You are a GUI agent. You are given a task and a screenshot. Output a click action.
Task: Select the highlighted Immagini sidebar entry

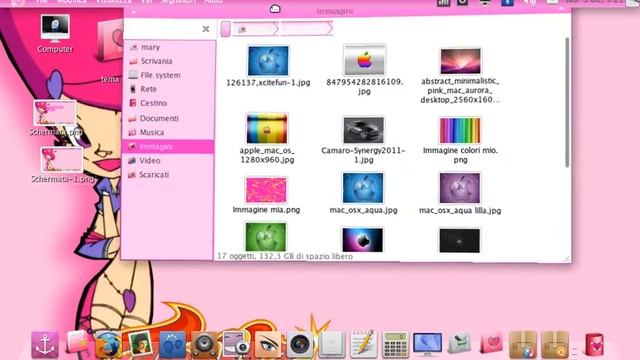(x=168, y=147)
